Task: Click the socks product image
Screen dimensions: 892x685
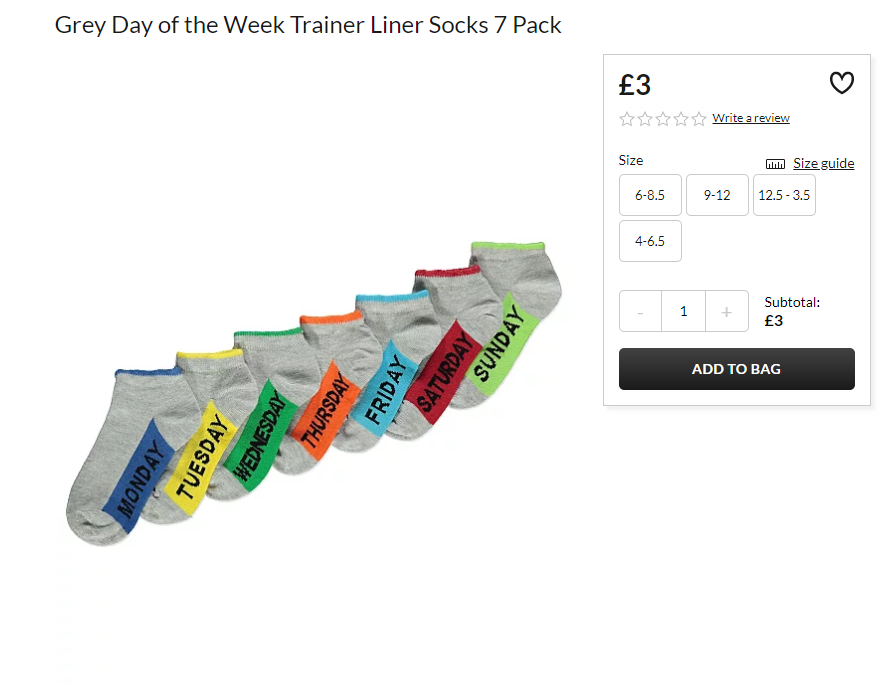Action: click(x=313, y=394)
